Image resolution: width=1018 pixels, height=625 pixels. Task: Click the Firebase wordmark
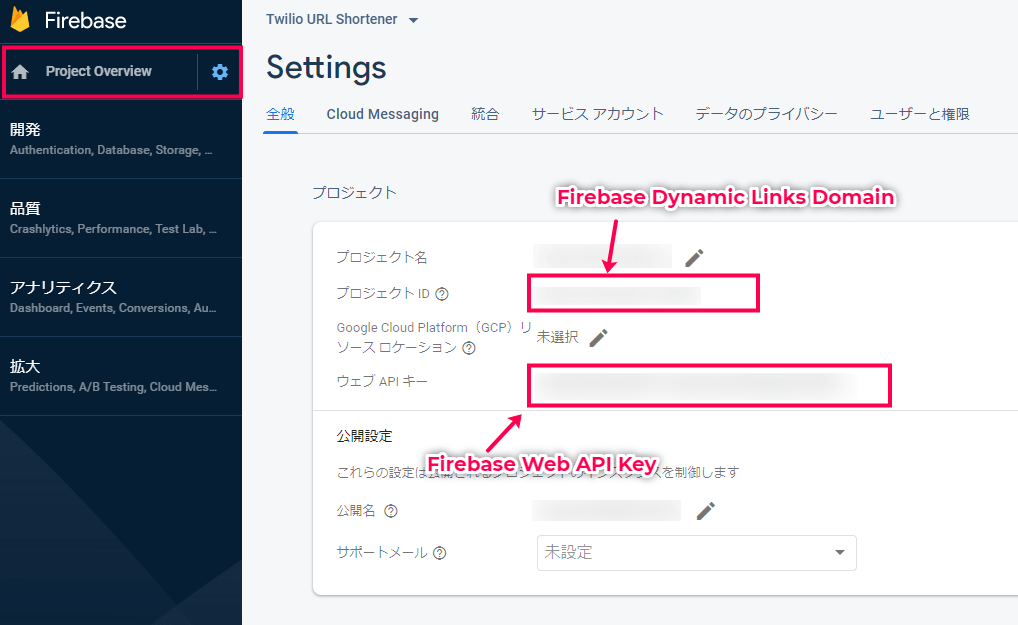pyautogui.click(x=85, y=20)
